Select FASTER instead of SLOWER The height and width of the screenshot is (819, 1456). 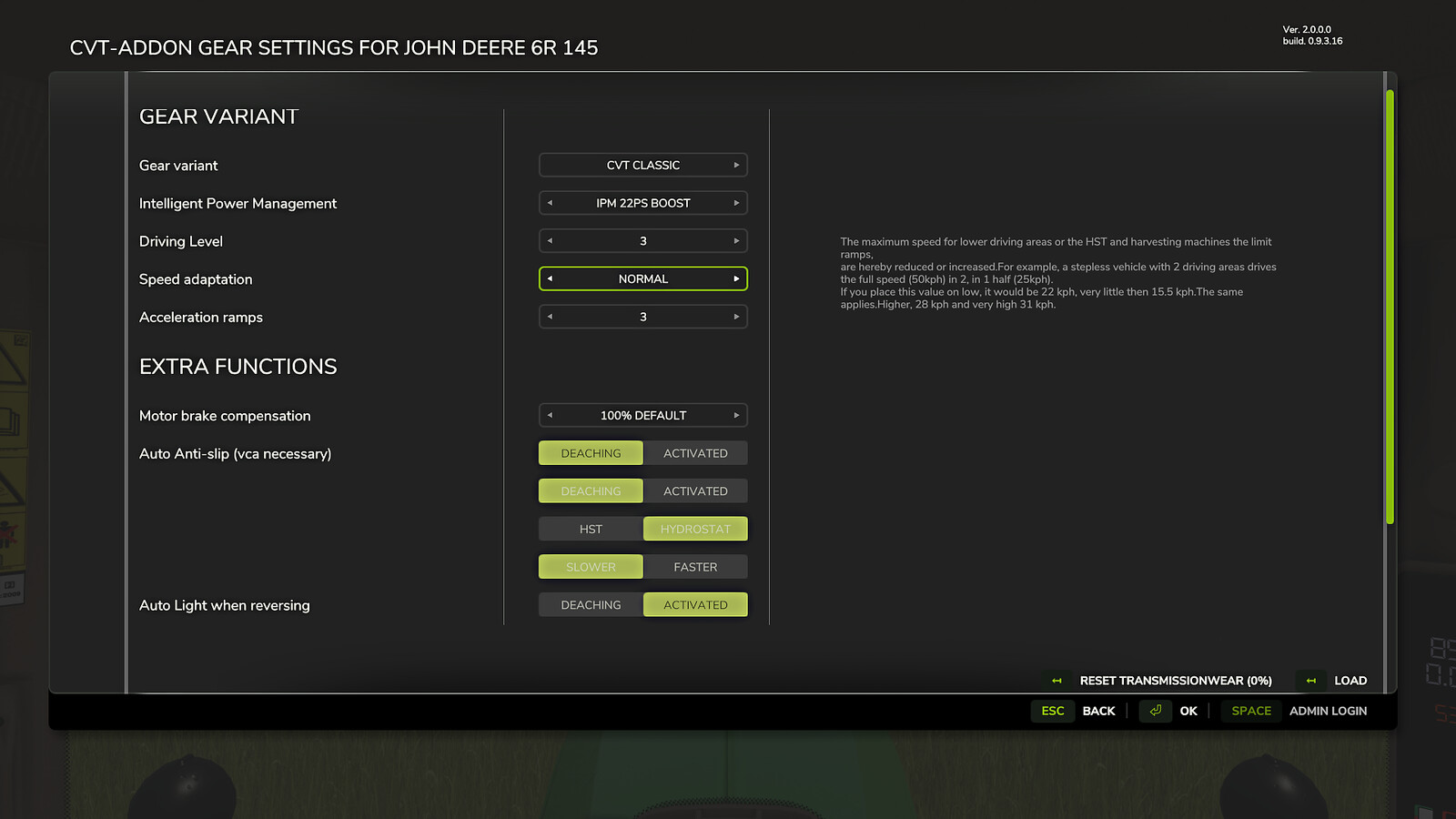(x=696, y=566)
